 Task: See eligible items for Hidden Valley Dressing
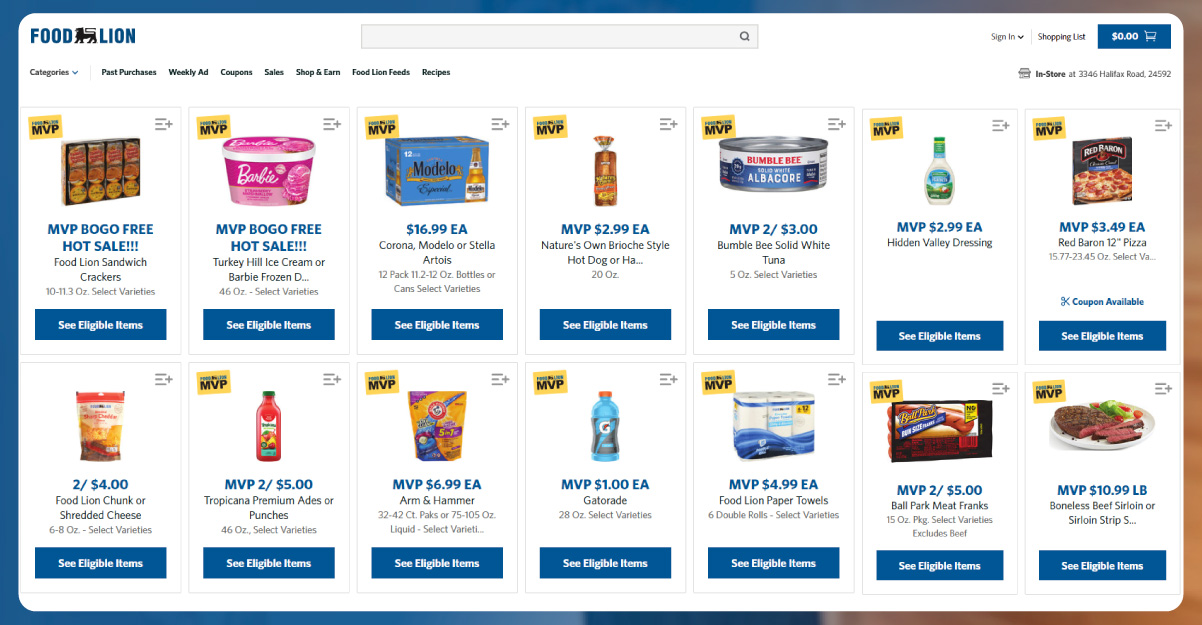tap(939, 336)
